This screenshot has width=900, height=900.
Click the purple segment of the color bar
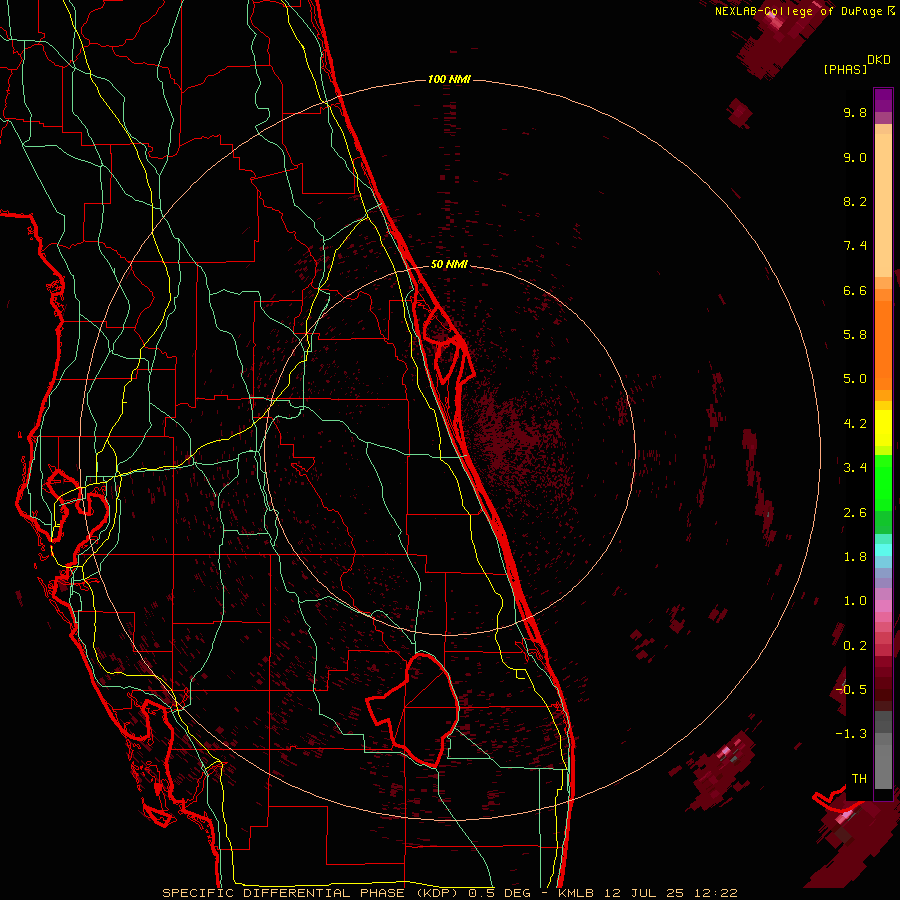coord(883,100)
